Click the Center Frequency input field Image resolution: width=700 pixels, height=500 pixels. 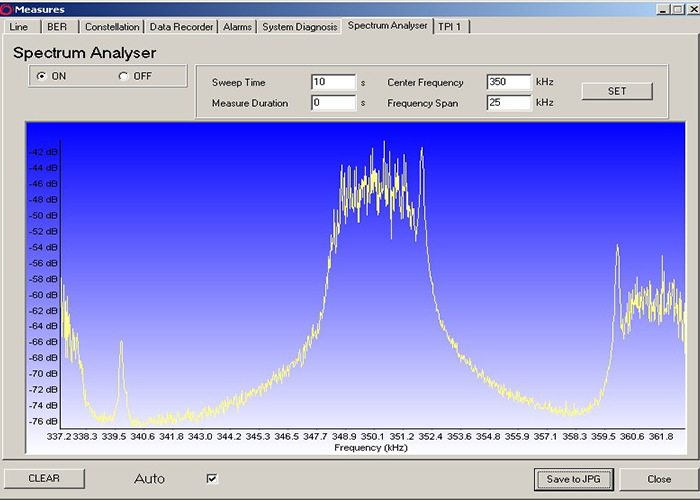coord(507,82)
